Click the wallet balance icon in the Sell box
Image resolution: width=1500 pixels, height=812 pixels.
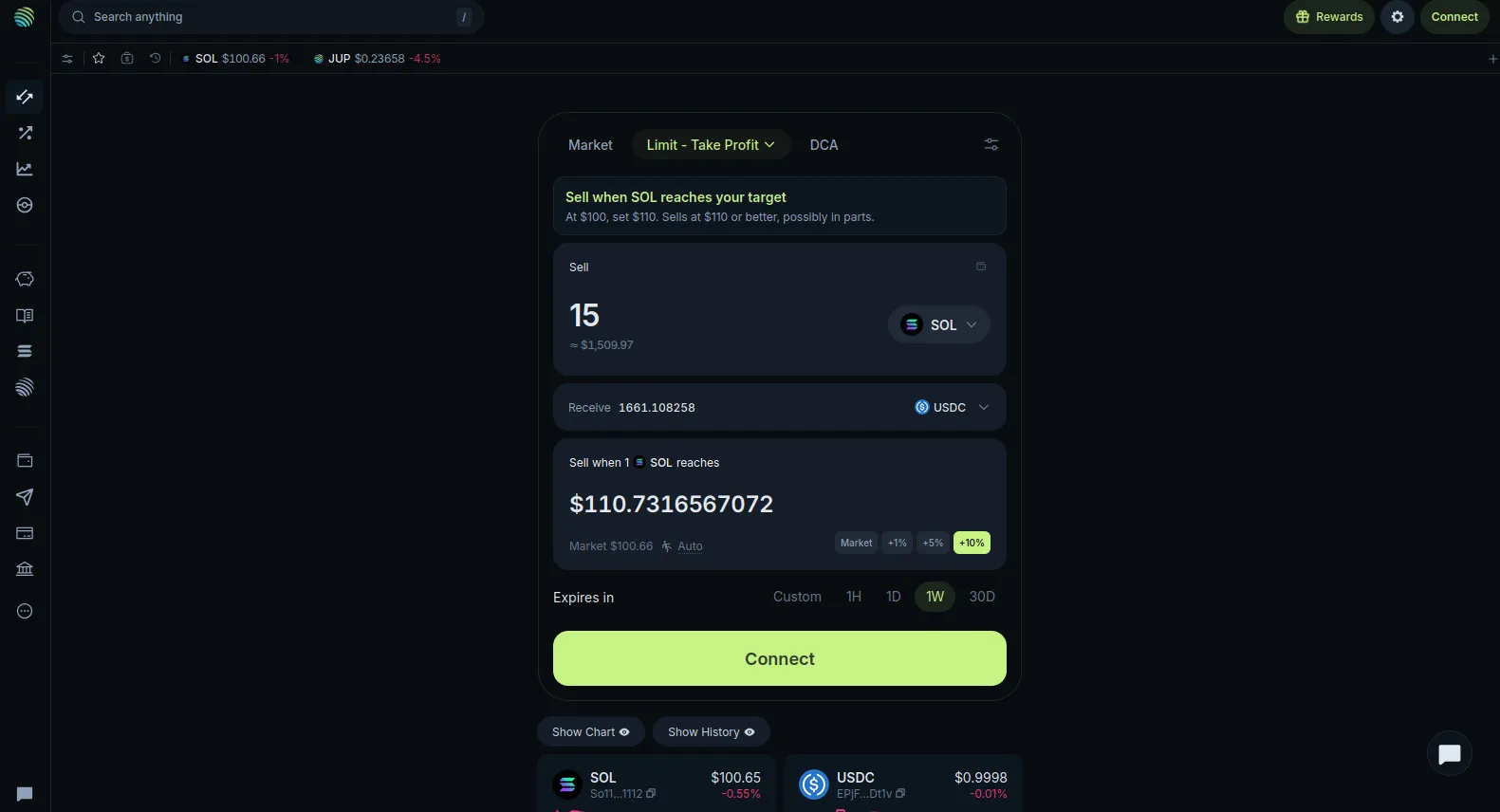[x=981, y=267]
